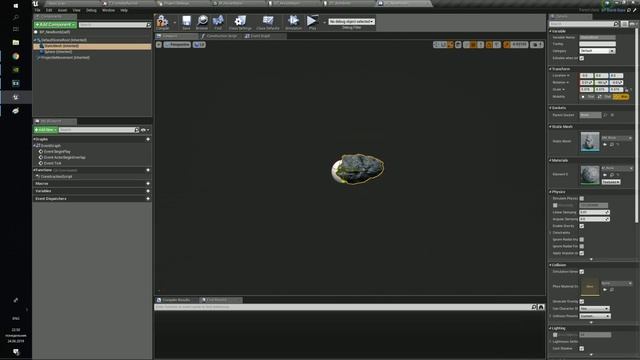The width and height of the screenshot is (640, 360).
Task: Click Add New in My Blueprint
Action: click(45, 130)
